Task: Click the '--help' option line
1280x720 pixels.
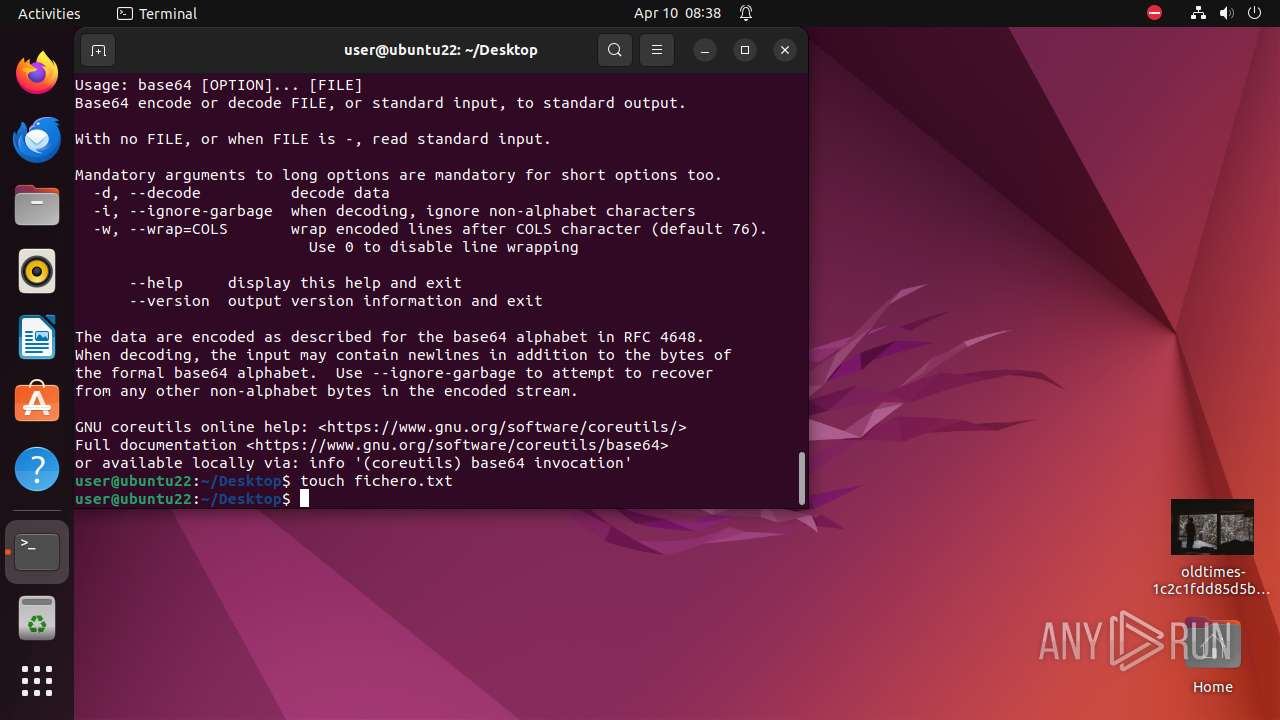Action: [x=295, y=283]
